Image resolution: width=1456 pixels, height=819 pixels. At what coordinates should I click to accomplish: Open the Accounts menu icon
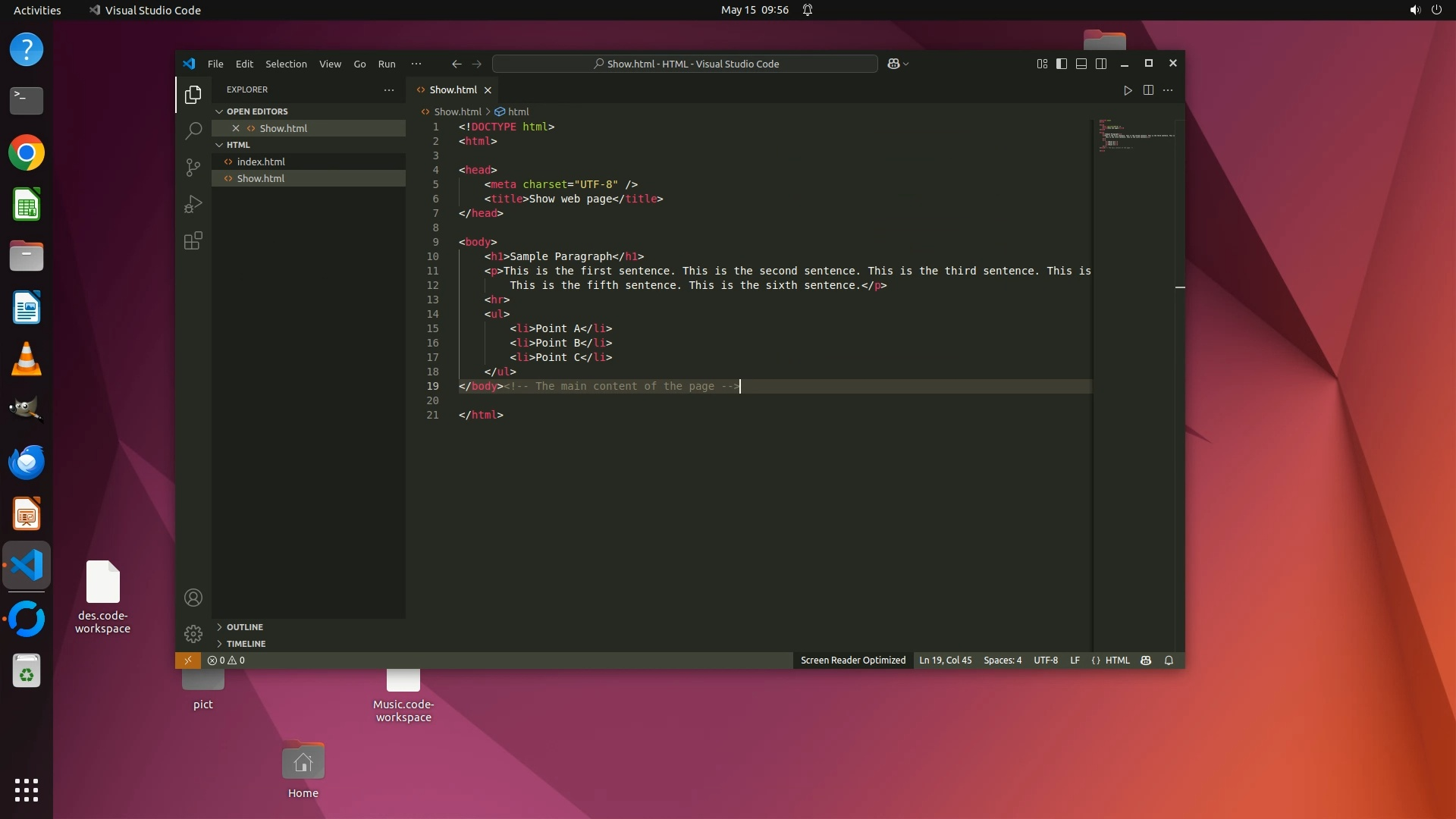coord(193,598)
